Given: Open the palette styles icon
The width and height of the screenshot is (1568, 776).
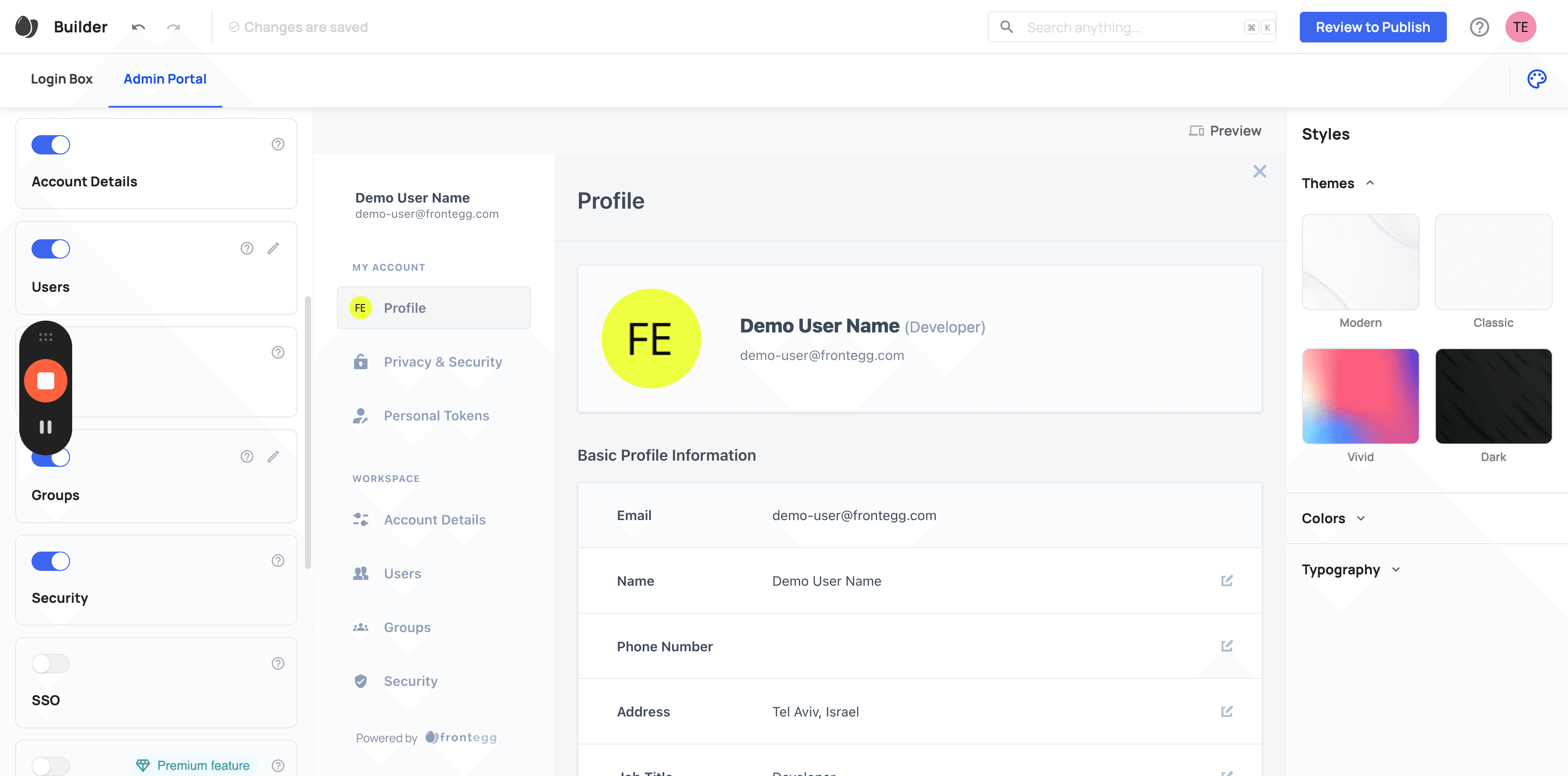Looking at the screenshot, I should pyautogui.click(x=1536, y=78).
